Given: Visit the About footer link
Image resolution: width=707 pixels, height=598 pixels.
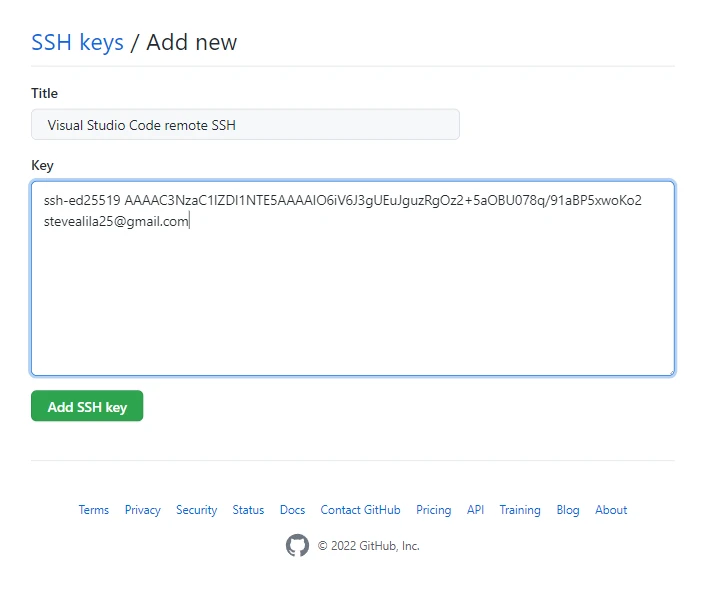Looking at the screenshot, I should tap(611, 510).
